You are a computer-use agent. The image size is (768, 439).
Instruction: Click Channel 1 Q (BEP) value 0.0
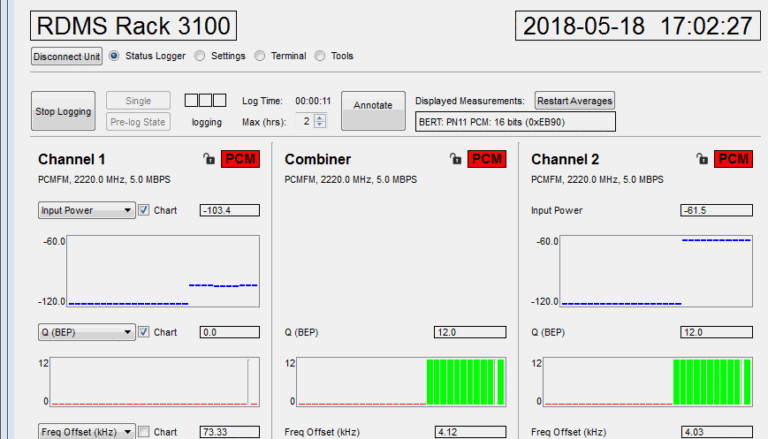[230, 332]
